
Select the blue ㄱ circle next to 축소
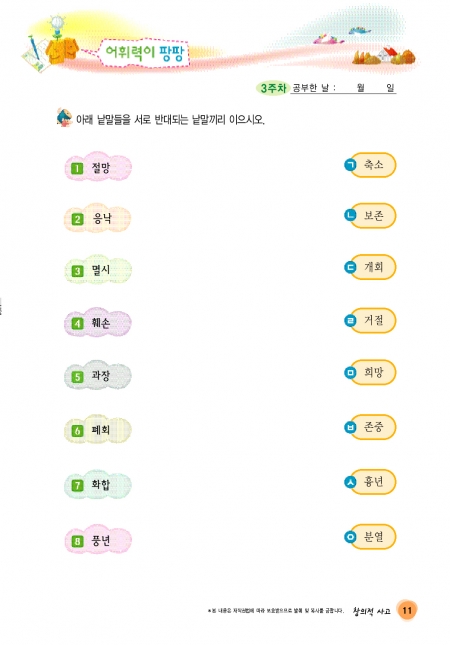point(350,165)
